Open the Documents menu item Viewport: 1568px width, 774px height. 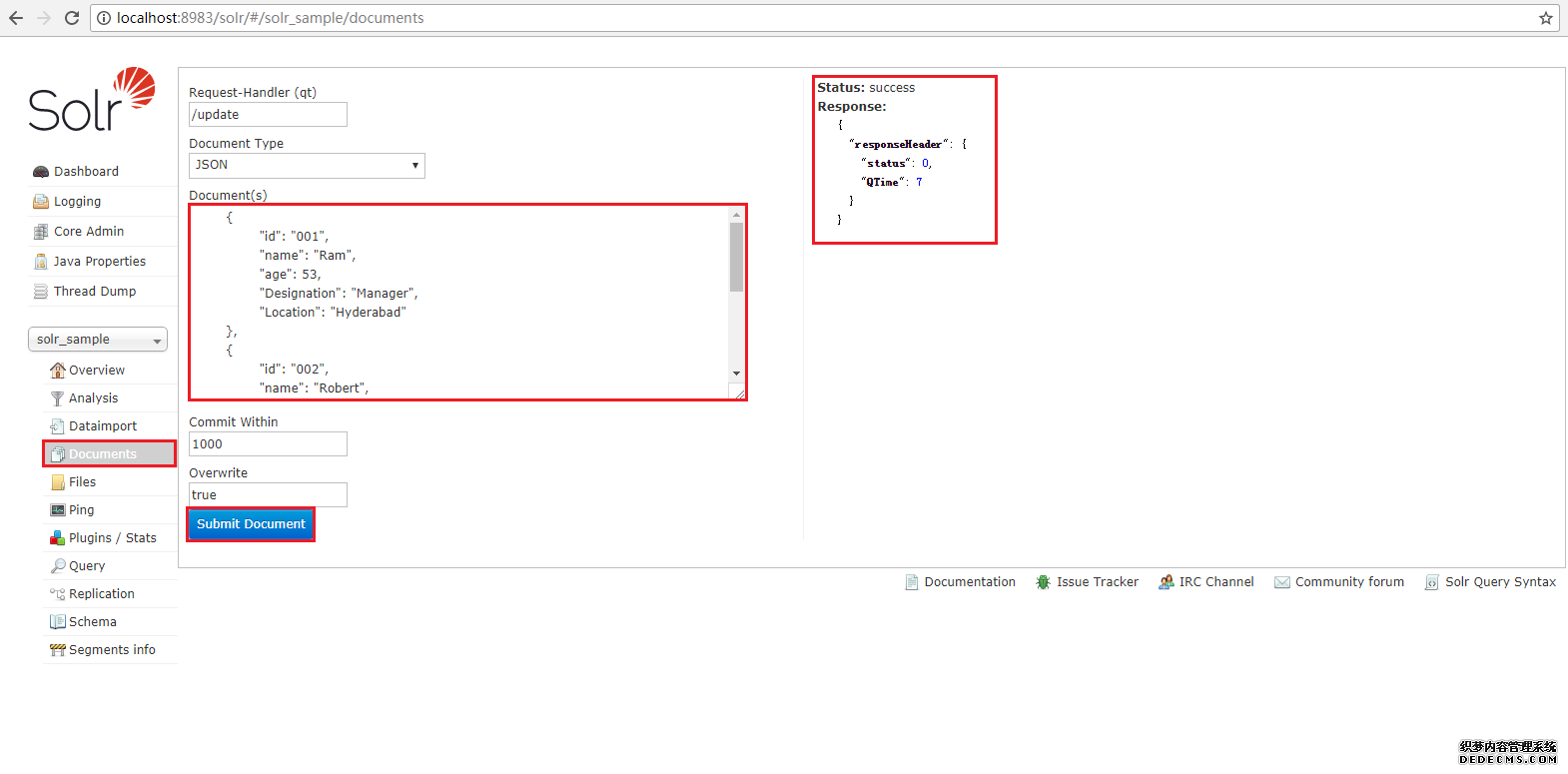103,454
